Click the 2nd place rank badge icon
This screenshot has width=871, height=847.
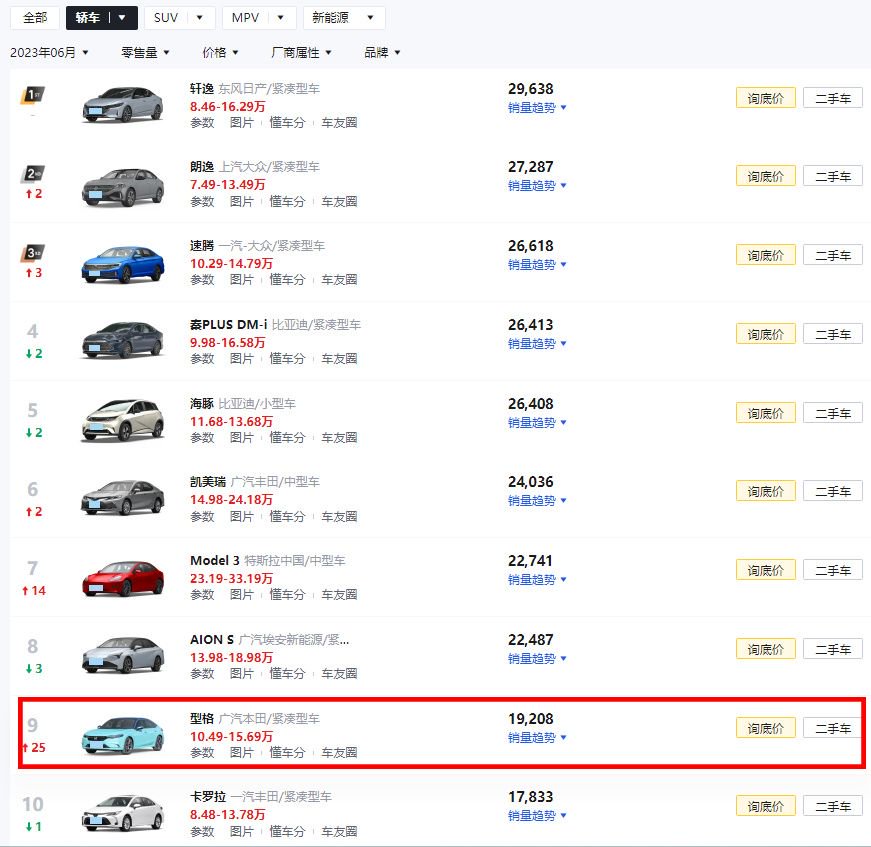[x=33, y=174]
